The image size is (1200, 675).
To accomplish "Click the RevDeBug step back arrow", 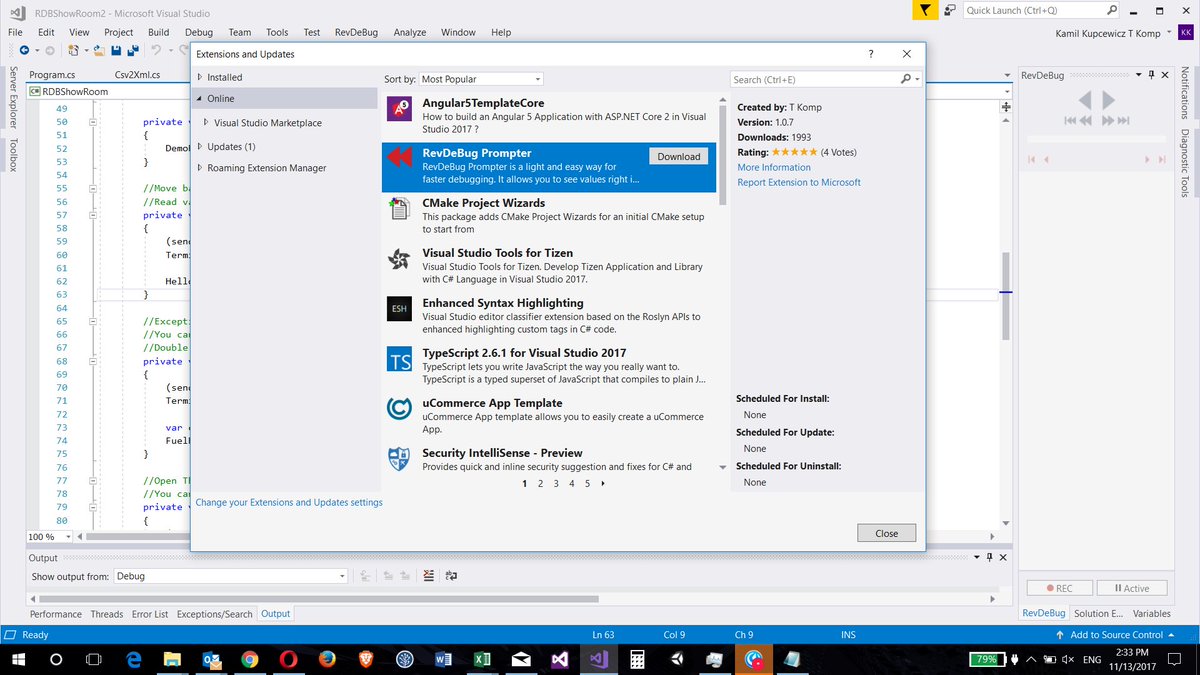I will tap(1085, 100).
